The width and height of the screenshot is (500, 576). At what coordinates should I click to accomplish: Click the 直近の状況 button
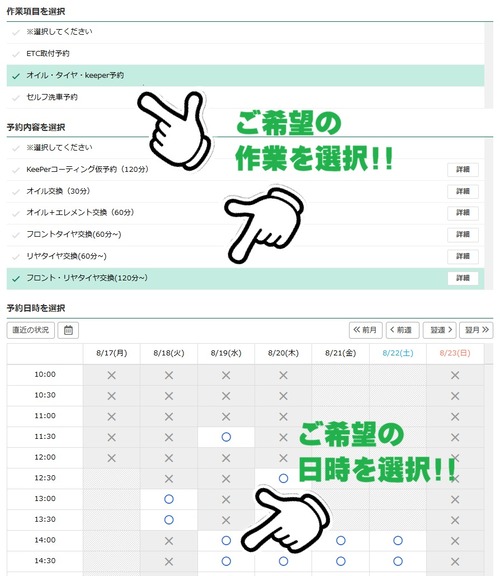pos(30,330)
